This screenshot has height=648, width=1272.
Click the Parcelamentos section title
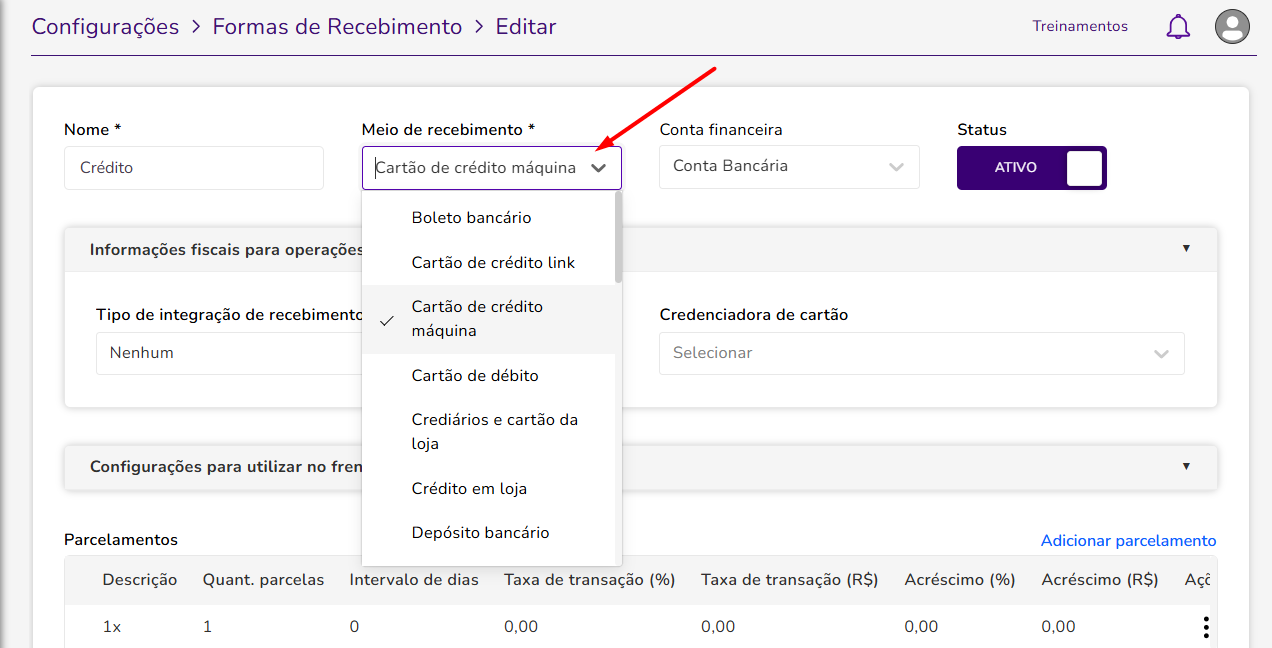(121, 540)
